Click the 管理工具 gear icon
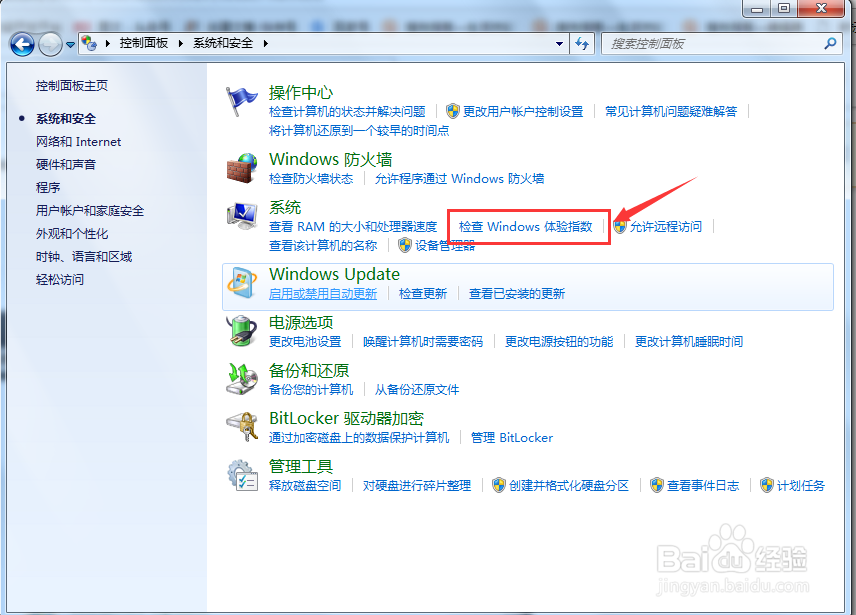This screenshot has width=856, height=615. click(242, 474)
